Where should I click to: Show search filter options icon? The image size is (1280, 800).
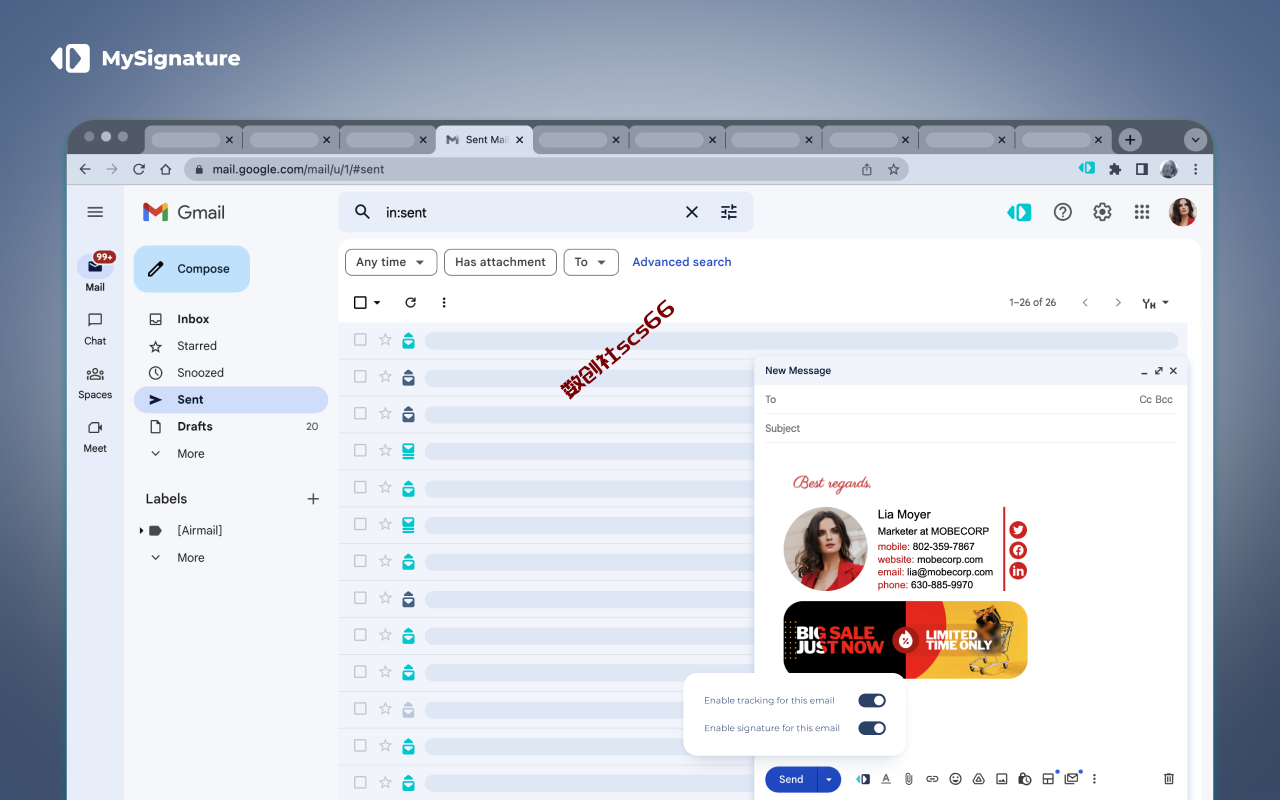pos(729,212)
